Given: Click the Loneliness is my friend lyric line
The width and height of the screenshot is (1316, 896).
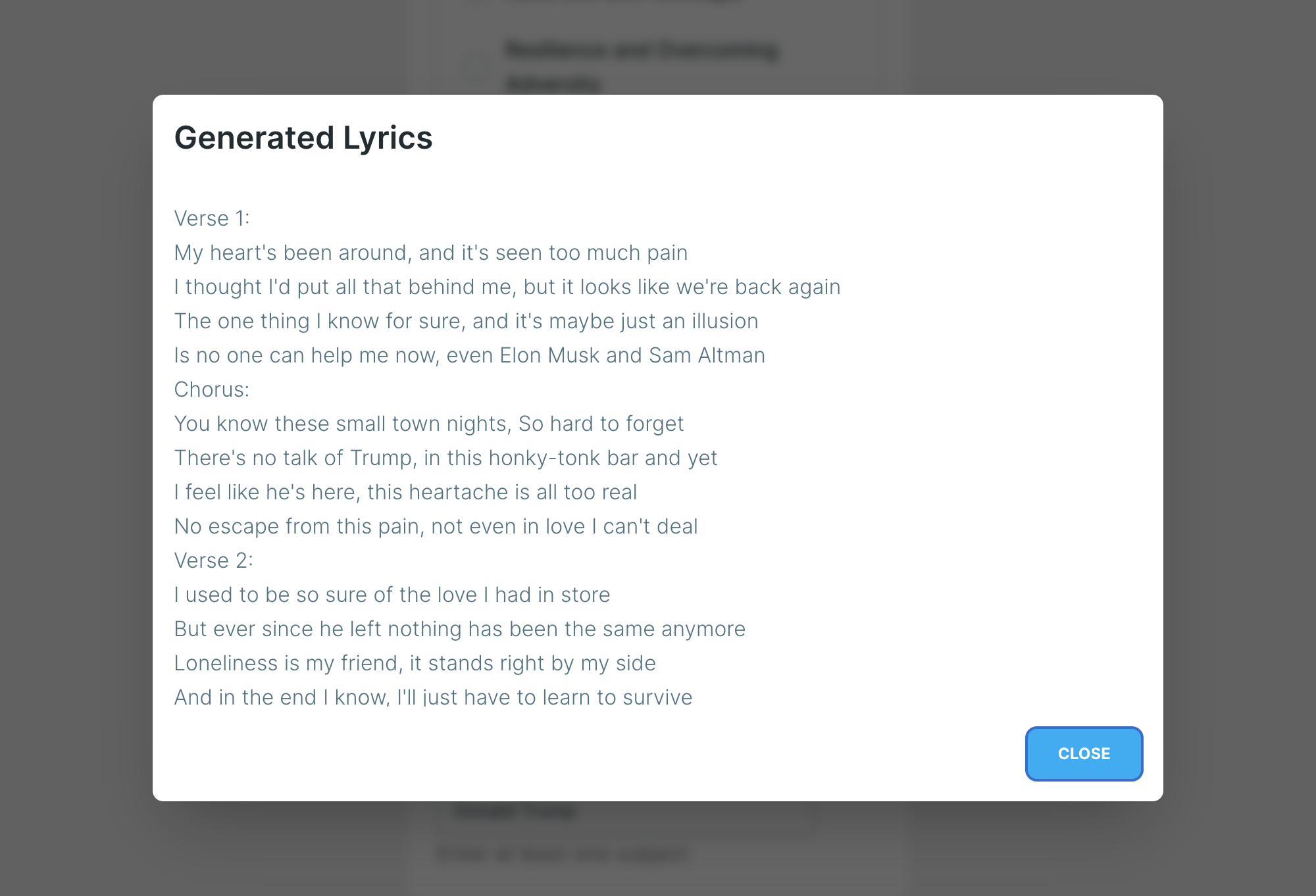Looking at the screenshot, I should [x=415, y=662].
